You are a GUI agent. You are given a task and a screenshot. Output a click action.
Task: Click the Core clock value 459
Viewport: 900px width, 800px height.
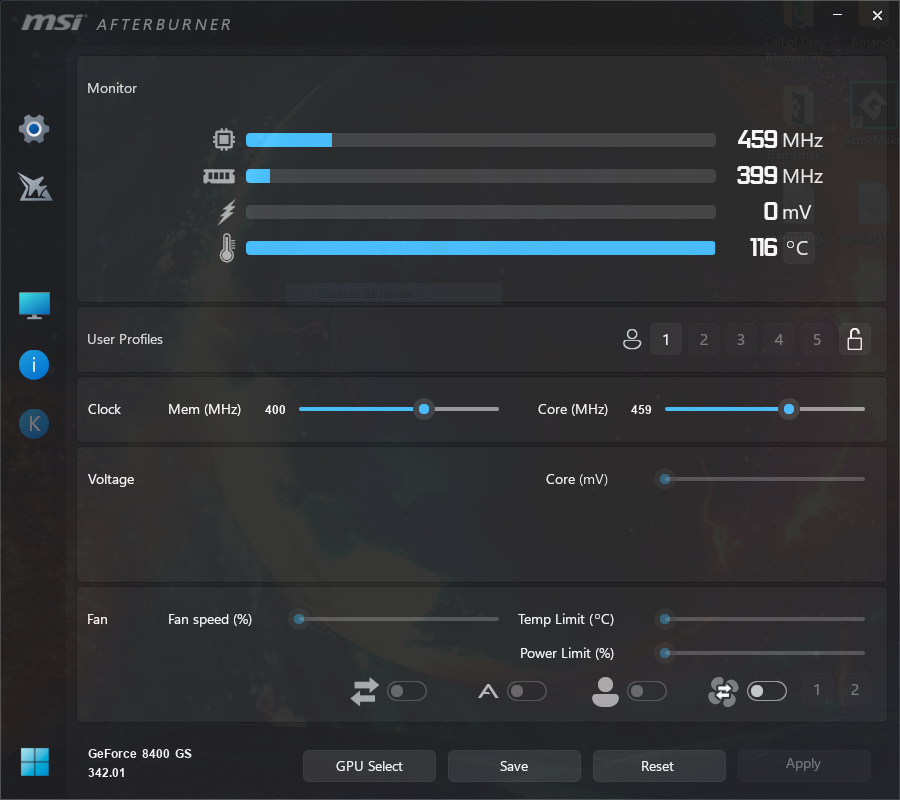(641, 410)
